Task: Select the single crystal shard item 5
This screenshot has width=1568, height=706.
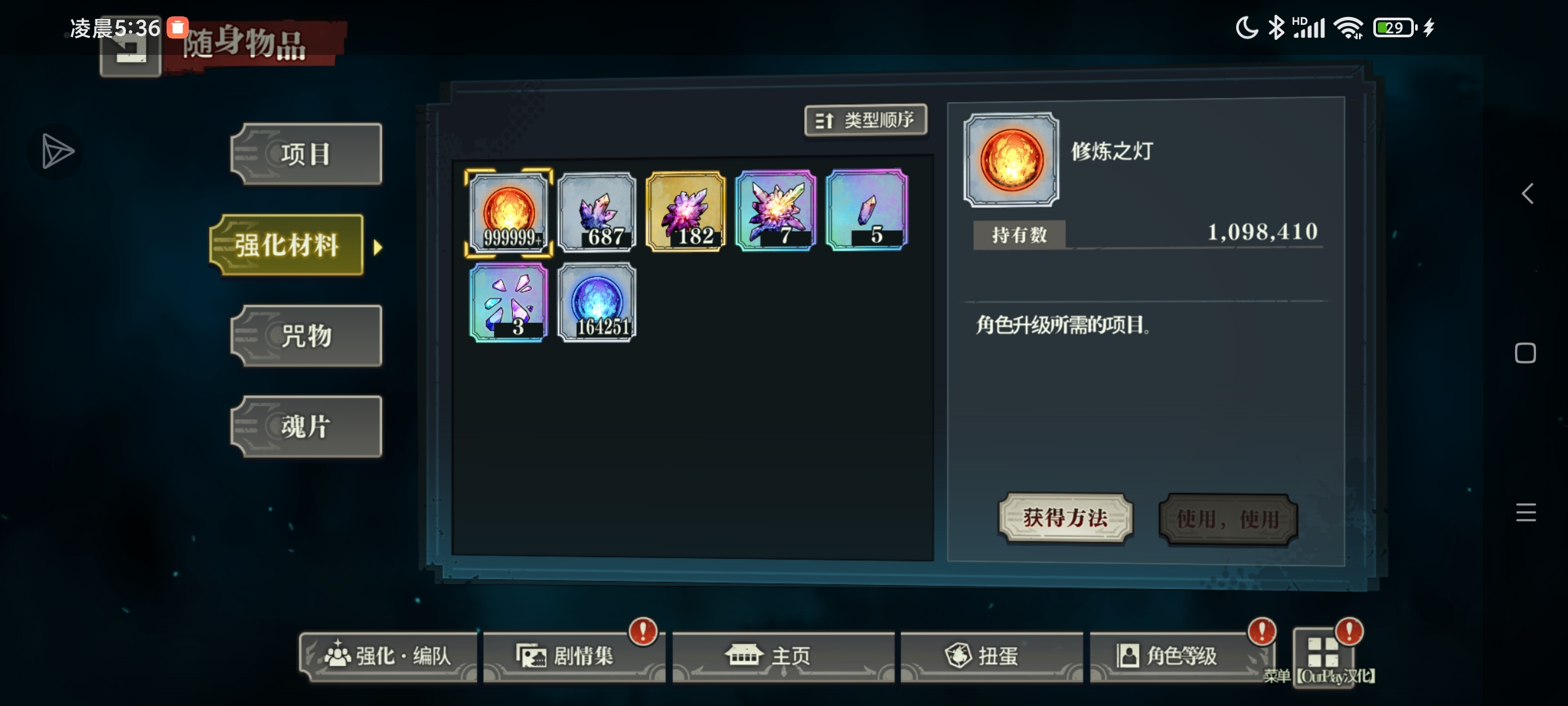Action: click(866, 210)
